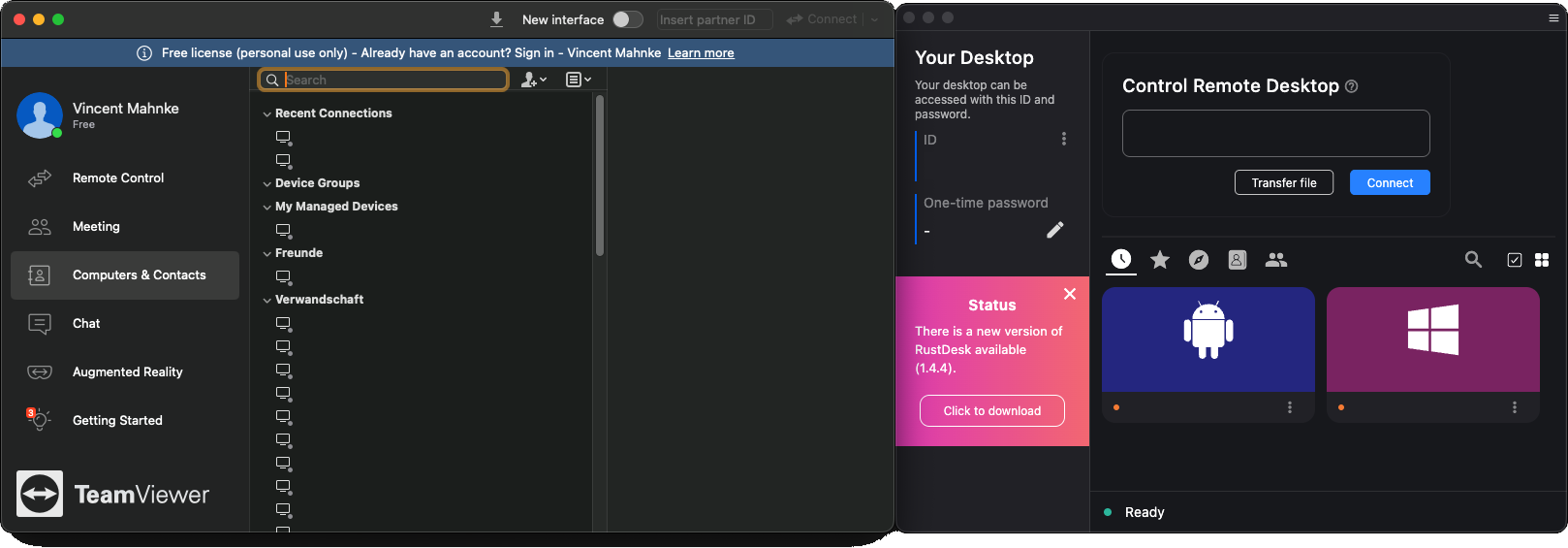Collapse the Recent Connections group
This screenshot has width=1568, height=548.
[x=267, y=114]
